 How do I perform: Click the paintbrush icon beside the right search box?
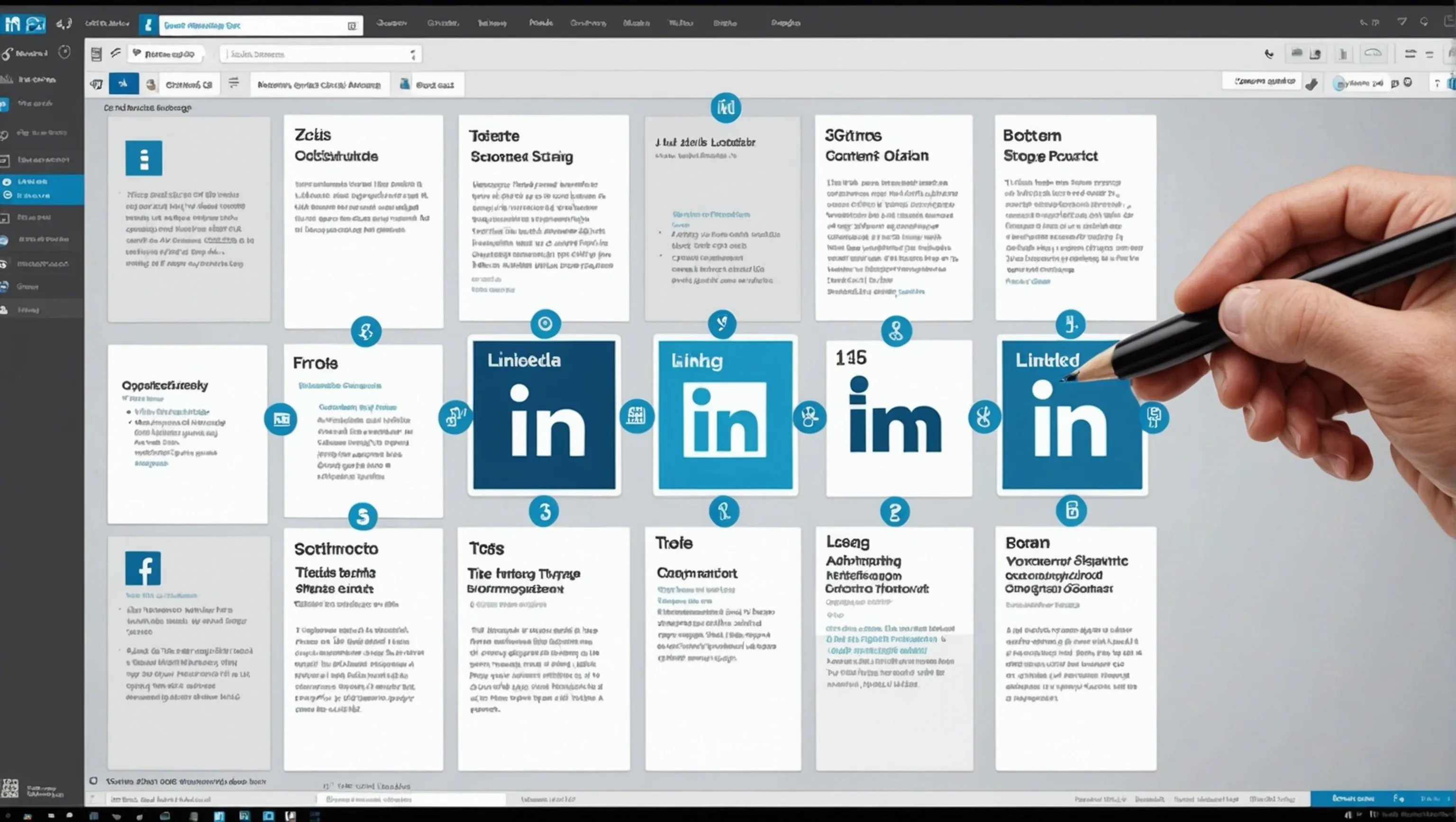click(1312, 83)
